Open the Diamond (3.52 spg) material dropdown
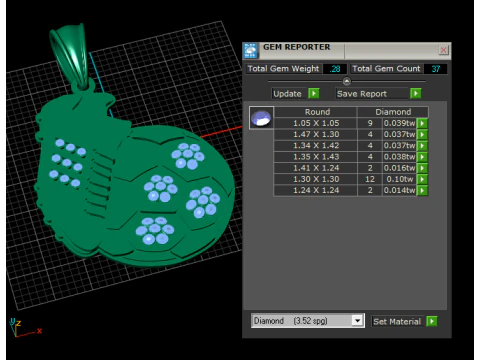Viewport: 480px width, 360px height. [x=357, y=321]
